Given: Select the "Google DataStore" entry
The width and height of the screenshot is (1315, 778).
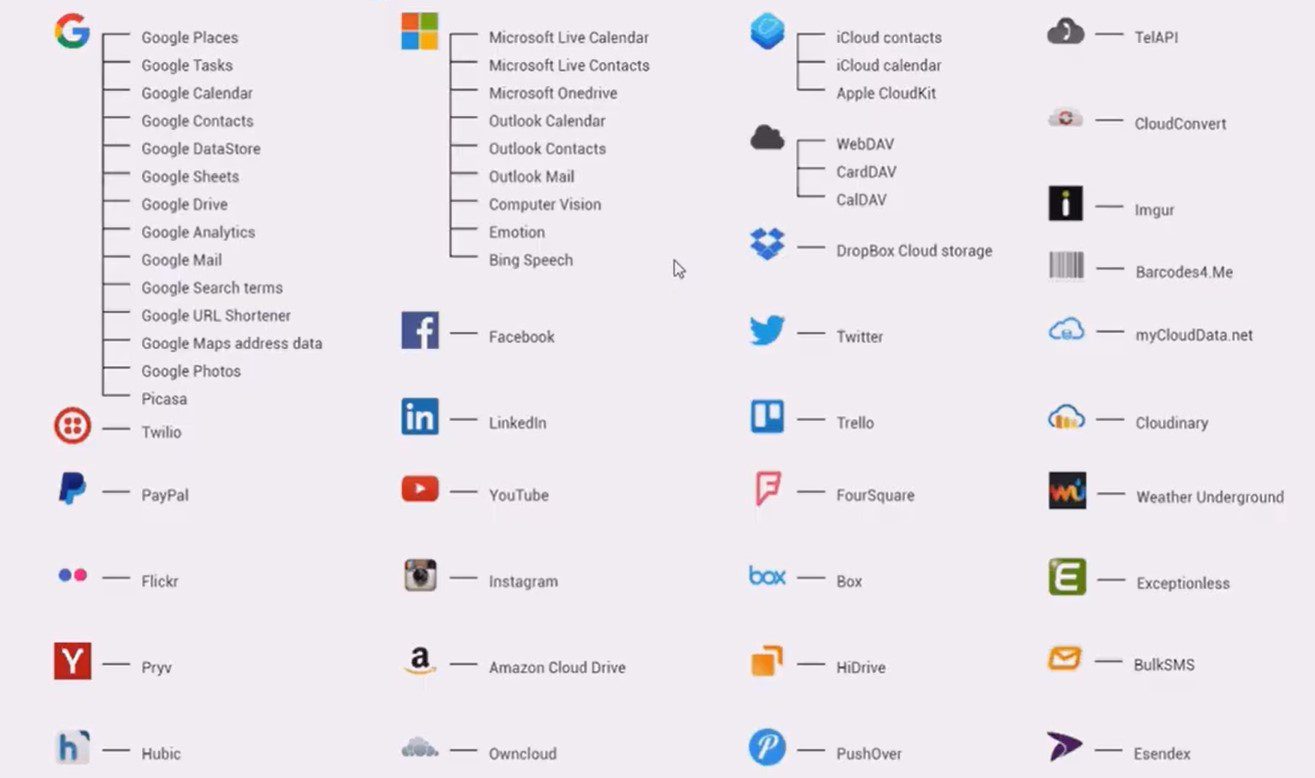Looking at the screenshot, I should point(201,149).
